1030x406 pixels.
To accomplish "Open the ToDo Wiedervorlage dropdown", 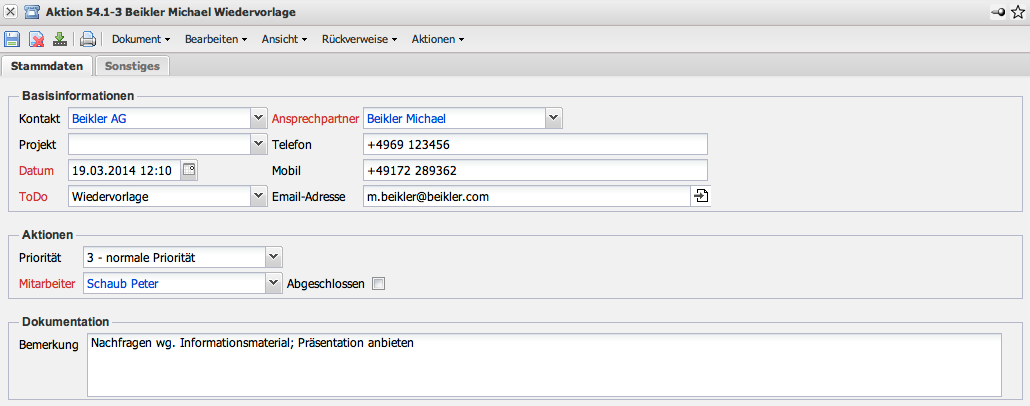I will tap(256, 197).
